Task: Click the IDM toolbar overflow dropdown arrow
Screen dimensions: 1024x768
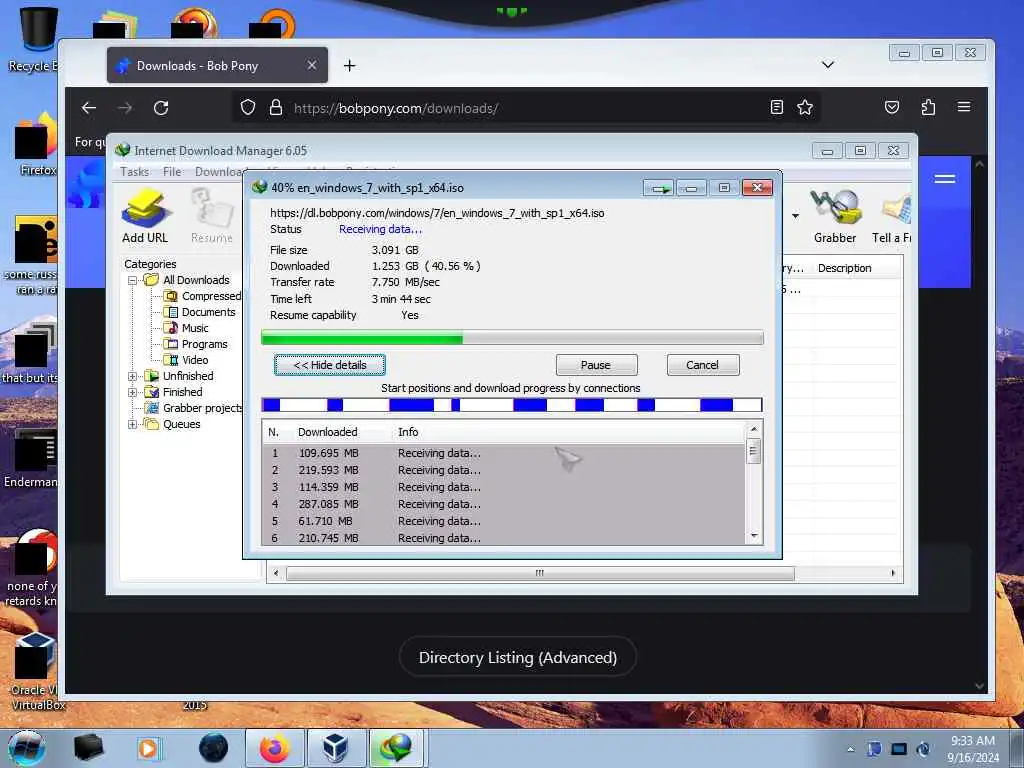Action: [x=795, y=216]
